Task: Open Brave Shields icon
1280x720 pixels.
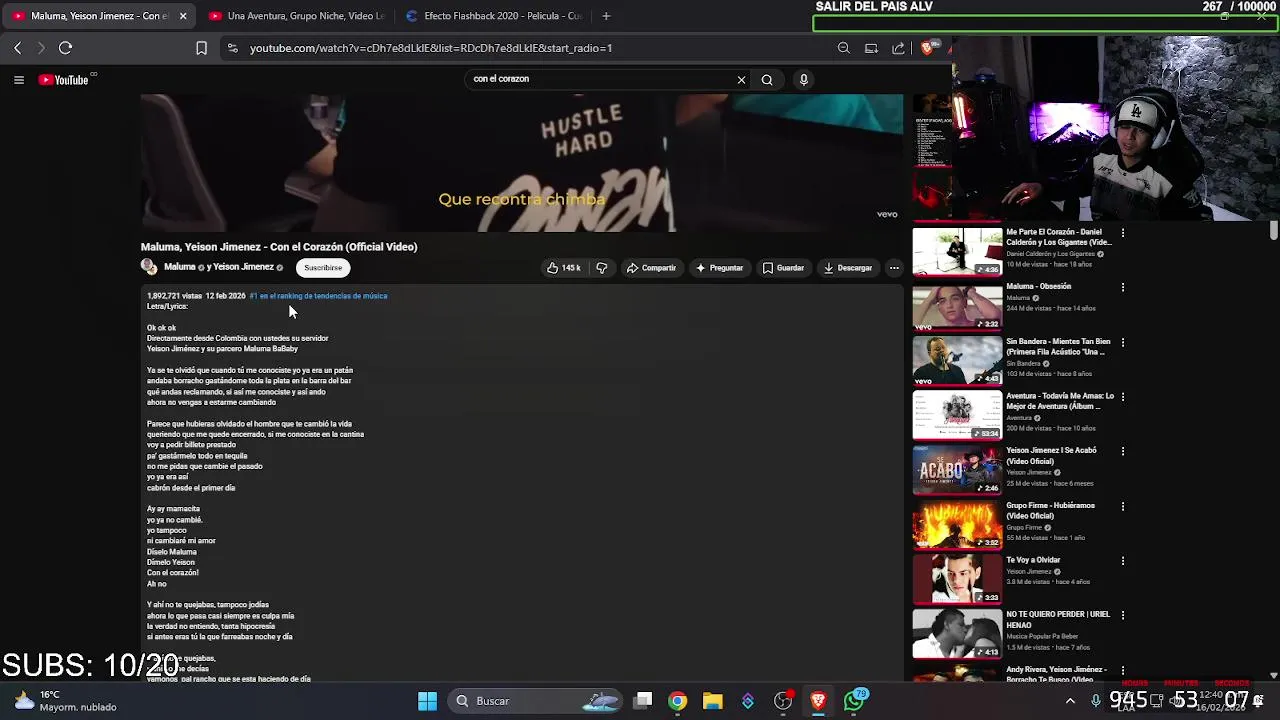Action: point(927,48)
